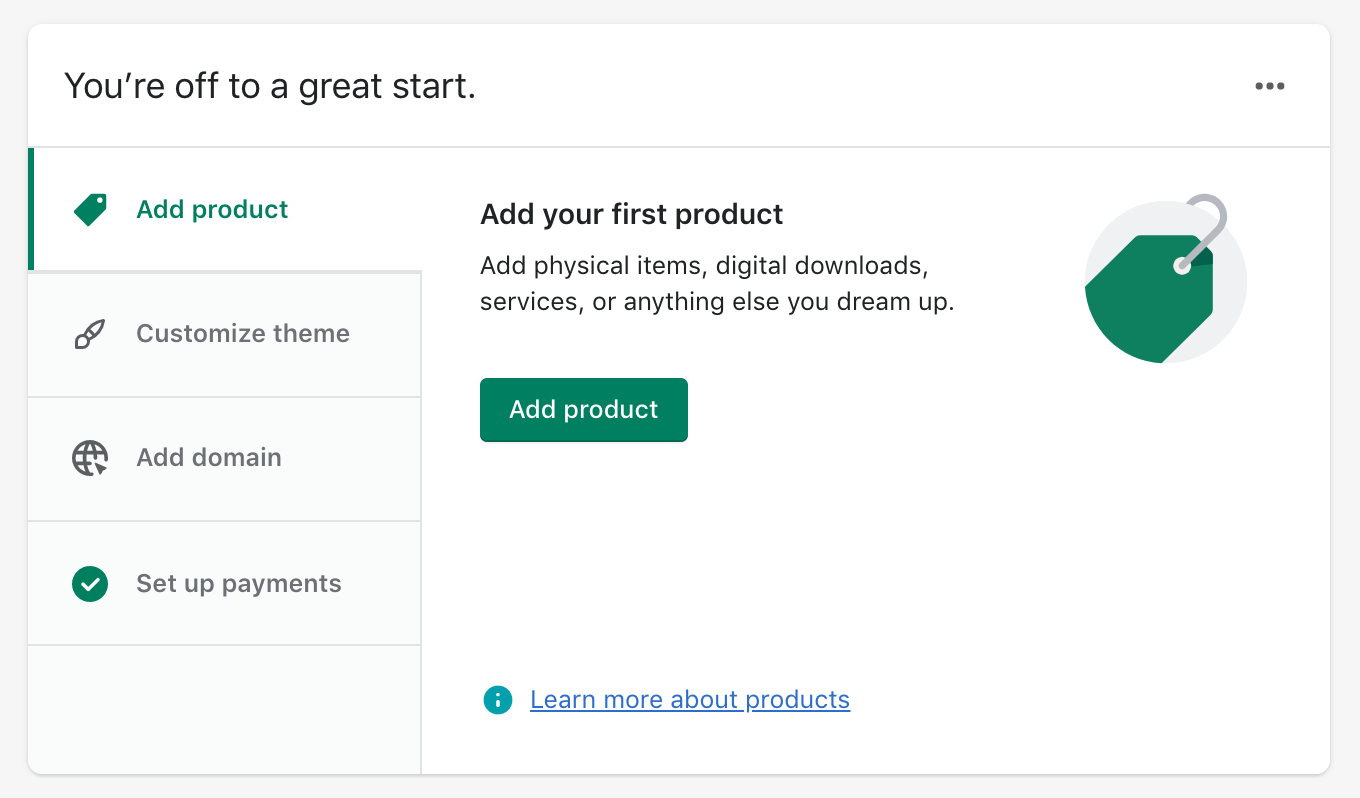Image resolution: width=1360 pixels, height=798 pixels.
Task: Switch to the Customize theme tab
Action: tap(242, 334)
